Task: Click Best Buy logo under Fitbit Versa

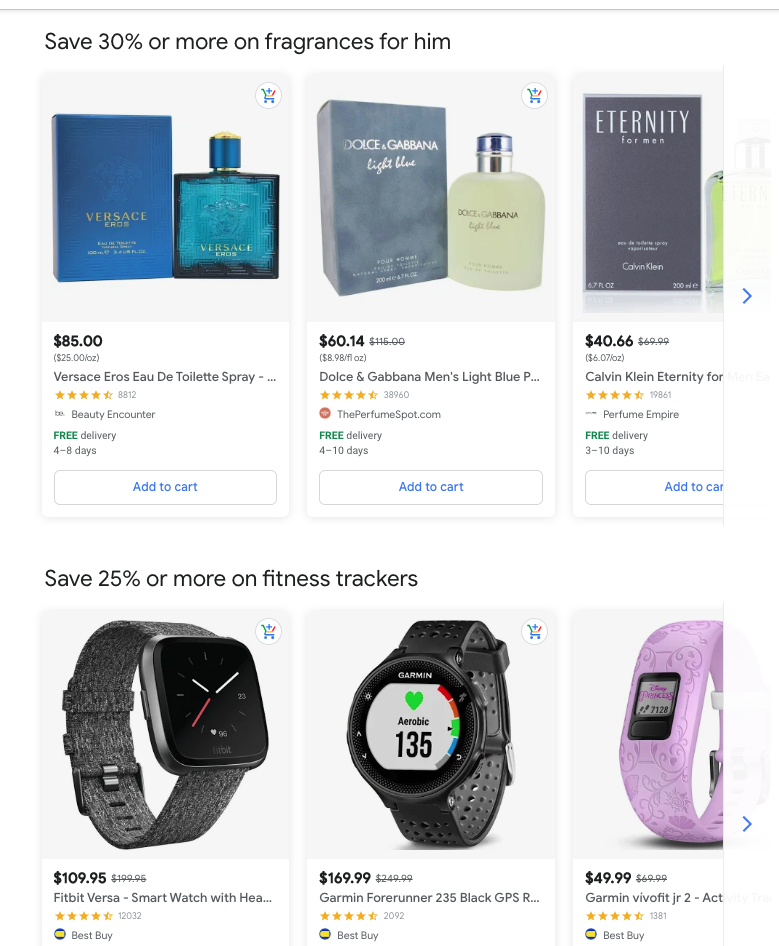Action: [x=60, y=935]
